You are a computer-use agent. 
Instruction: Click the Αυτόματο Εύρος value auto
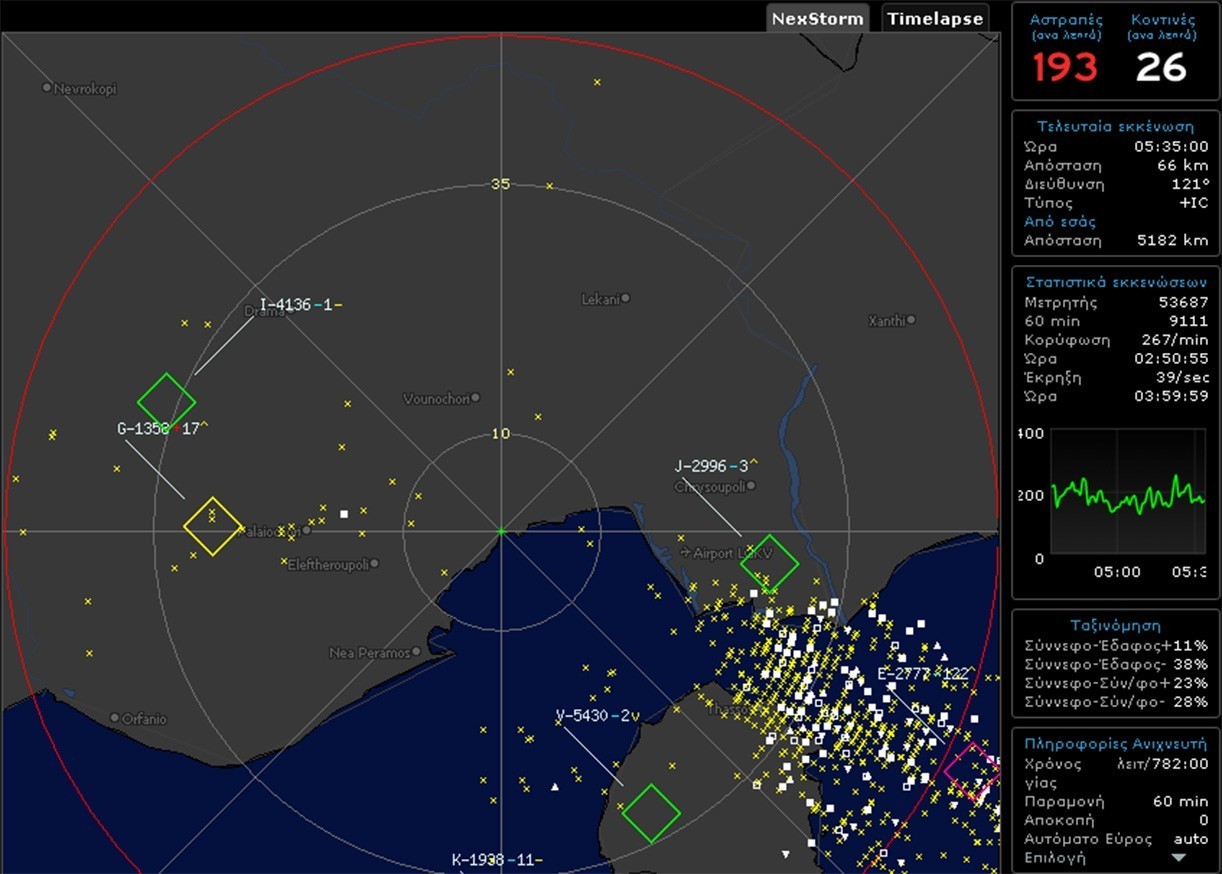pos(1191,839)
